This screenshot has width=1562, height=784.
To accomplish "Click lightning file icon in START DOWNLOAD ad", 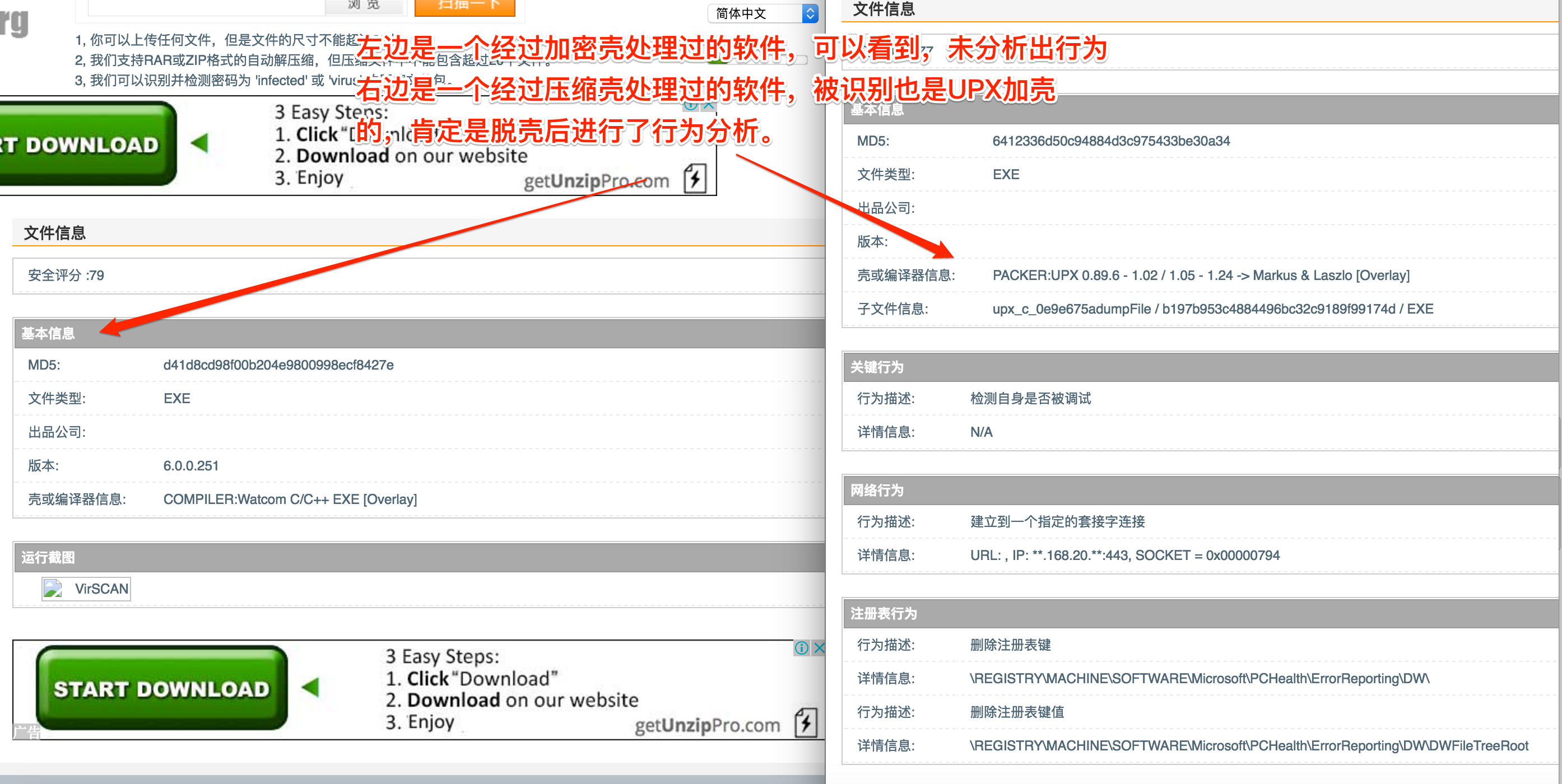I will (x=806, y=722).
